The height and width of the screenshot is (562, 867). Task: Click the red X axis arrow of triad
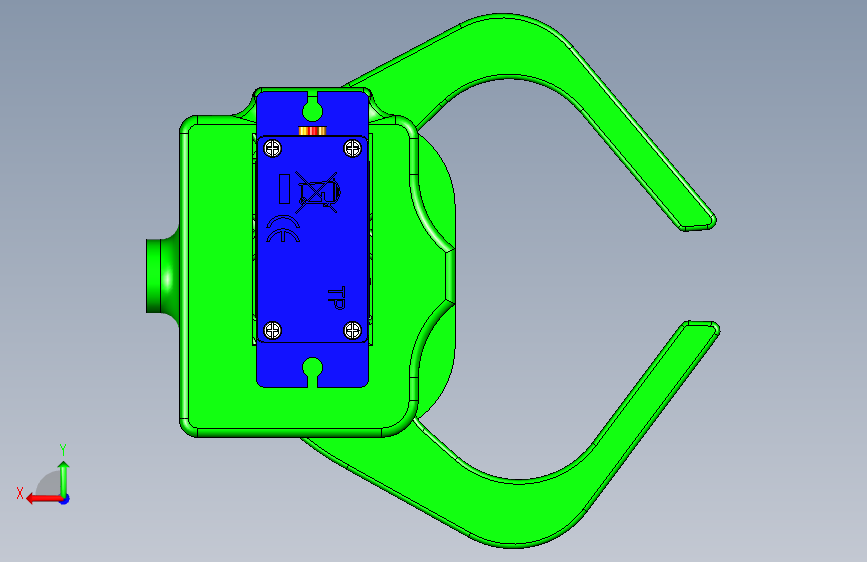point(43,499)
